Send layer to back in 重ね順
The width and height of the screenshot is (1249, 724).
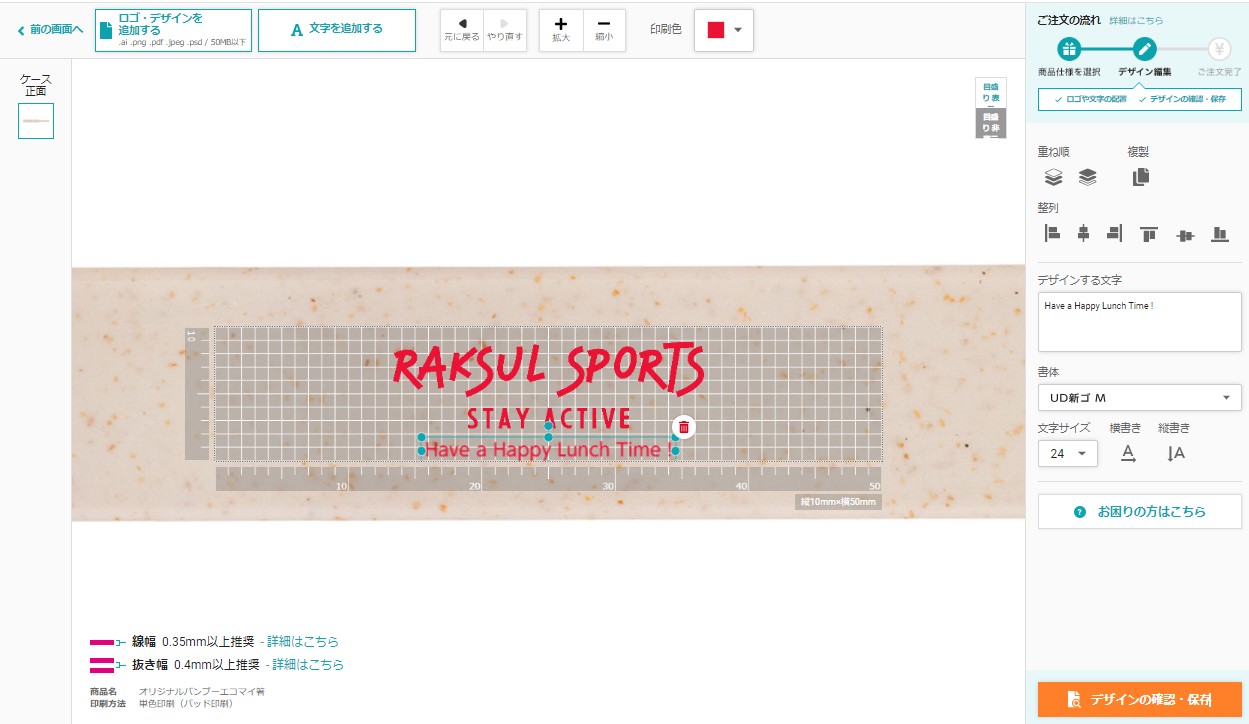[1087, 178]
